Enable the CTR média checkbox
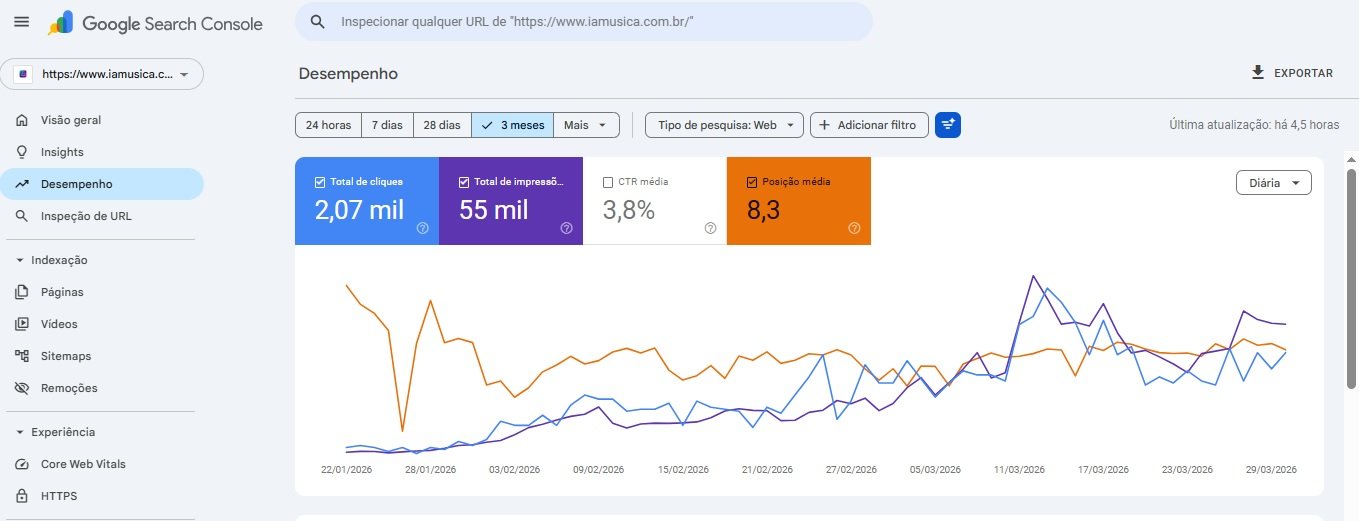This screenshot has width=1359, height=521. coord(608,182)
